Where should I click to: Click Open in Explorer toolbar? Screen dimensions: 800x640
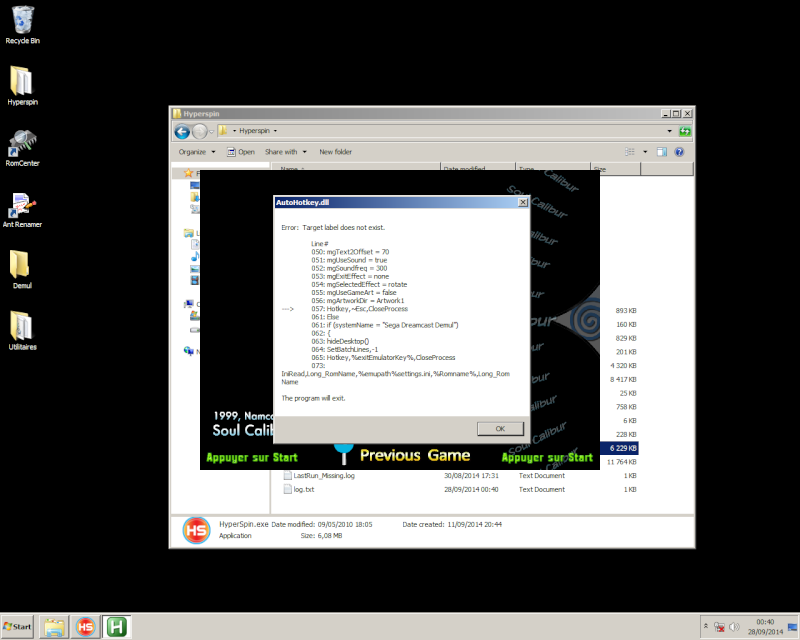tap(241, 152)
